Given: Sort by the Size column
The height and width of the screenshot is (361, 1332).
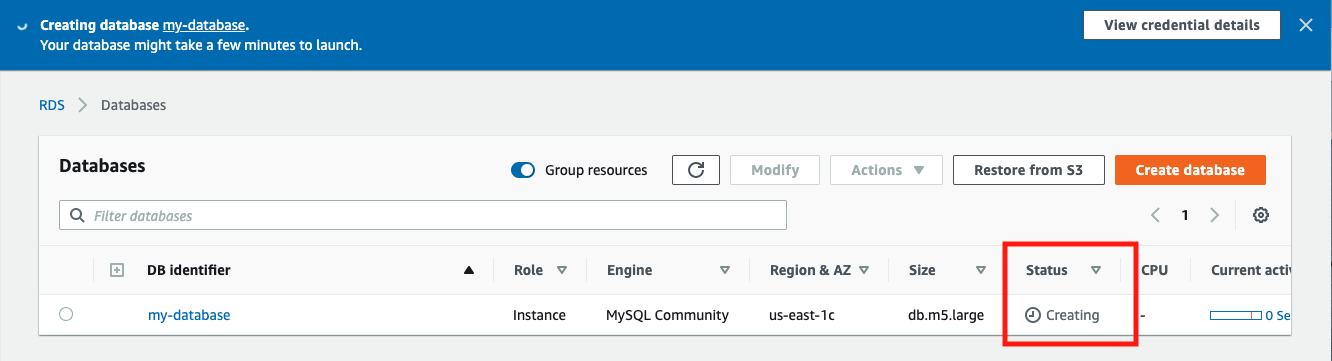Looking at the screenshot, I should pyautogui.click(x=981, y=270).
